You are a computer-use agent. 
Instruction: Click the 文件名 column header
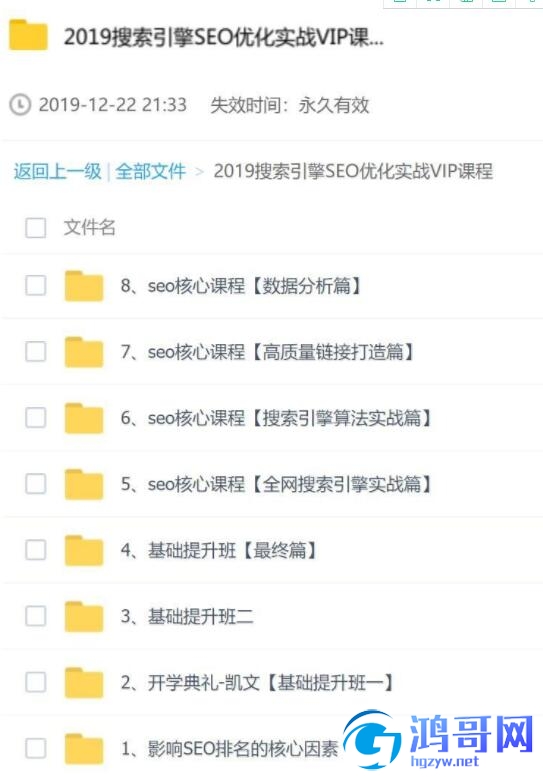pyautogui.click(x=90, y=227)
